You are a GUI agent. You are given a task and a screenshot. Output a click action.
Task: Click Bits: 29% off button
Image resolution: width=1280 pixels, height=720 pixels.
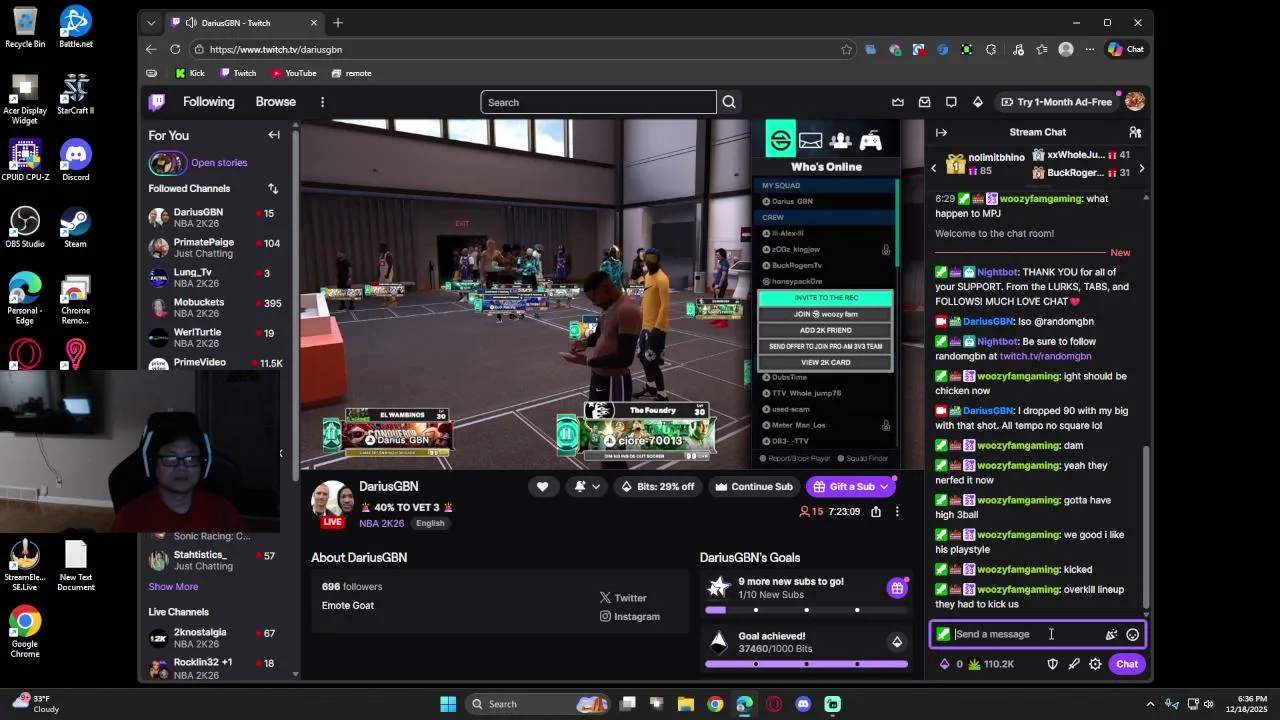point(658,487)
